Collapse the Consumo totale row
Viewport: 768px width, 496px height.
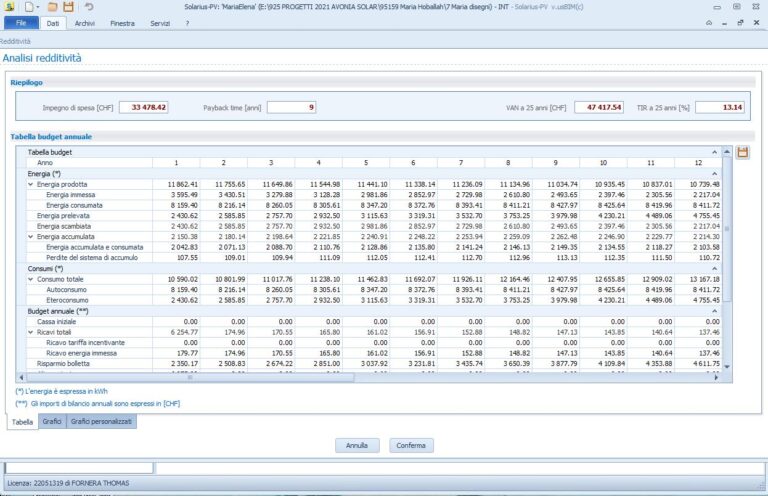(31, 280)
